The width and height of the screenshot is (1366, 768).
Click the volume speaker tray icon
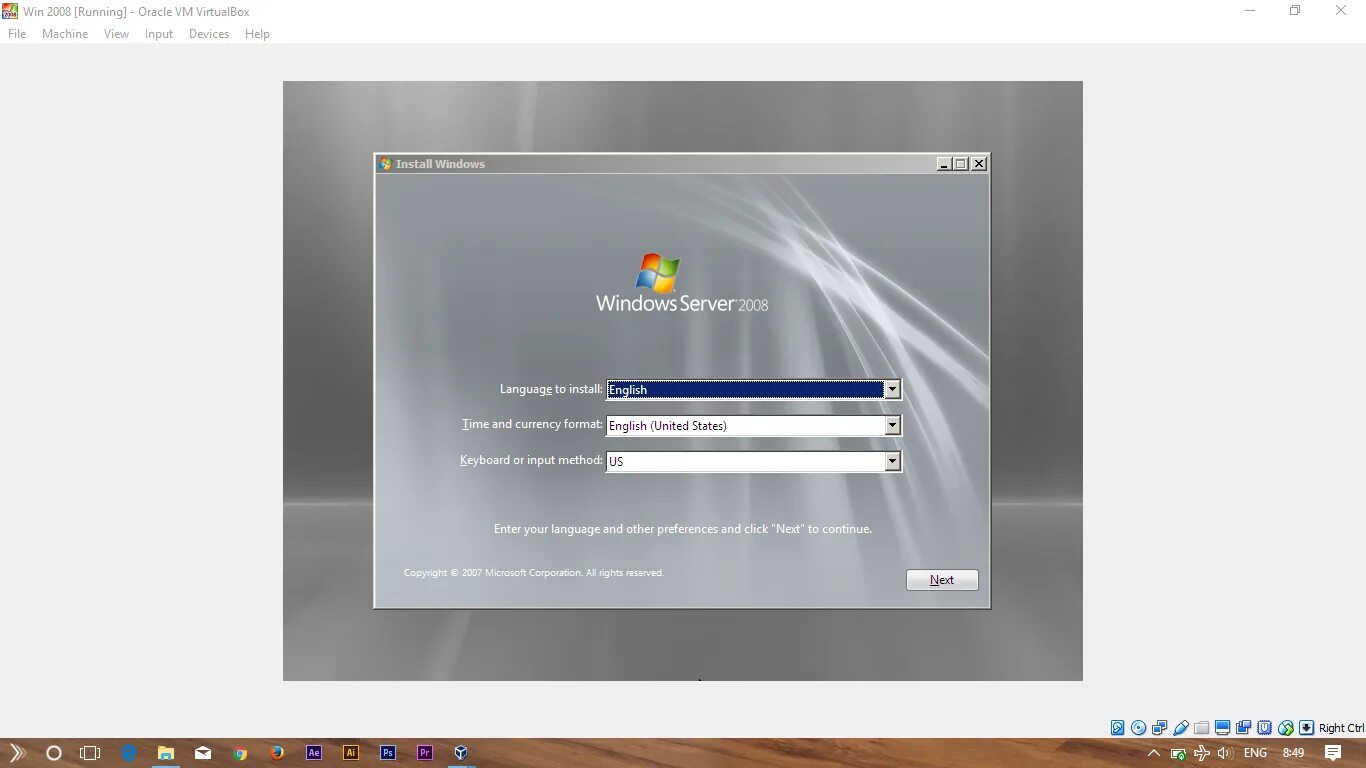coord(1225,753)
